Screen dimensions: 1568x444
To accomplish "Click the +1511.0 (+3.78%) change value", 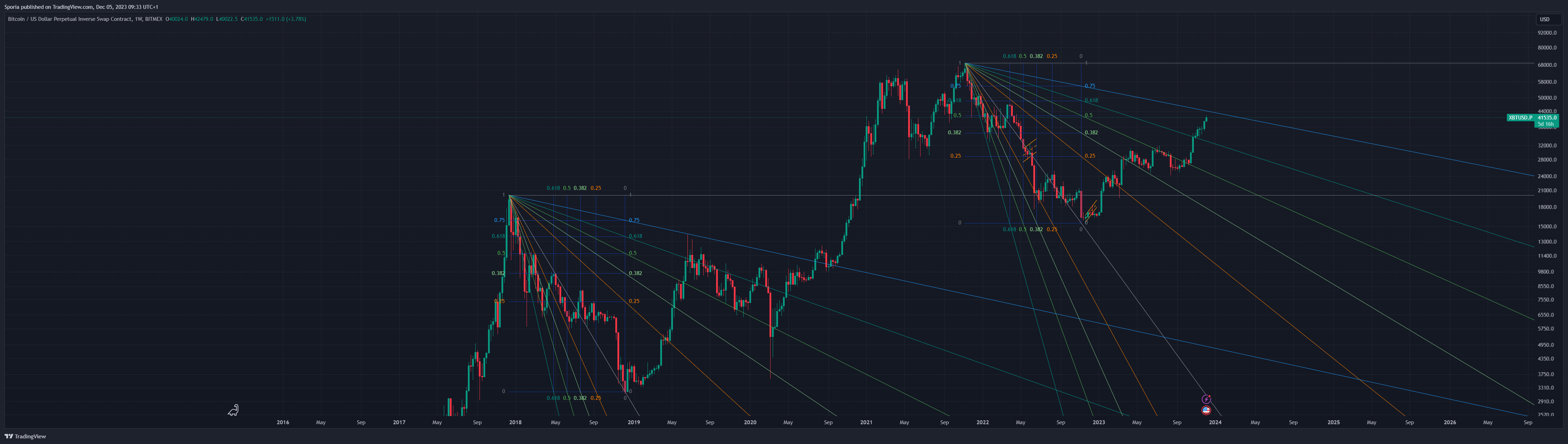I will 286,19.
